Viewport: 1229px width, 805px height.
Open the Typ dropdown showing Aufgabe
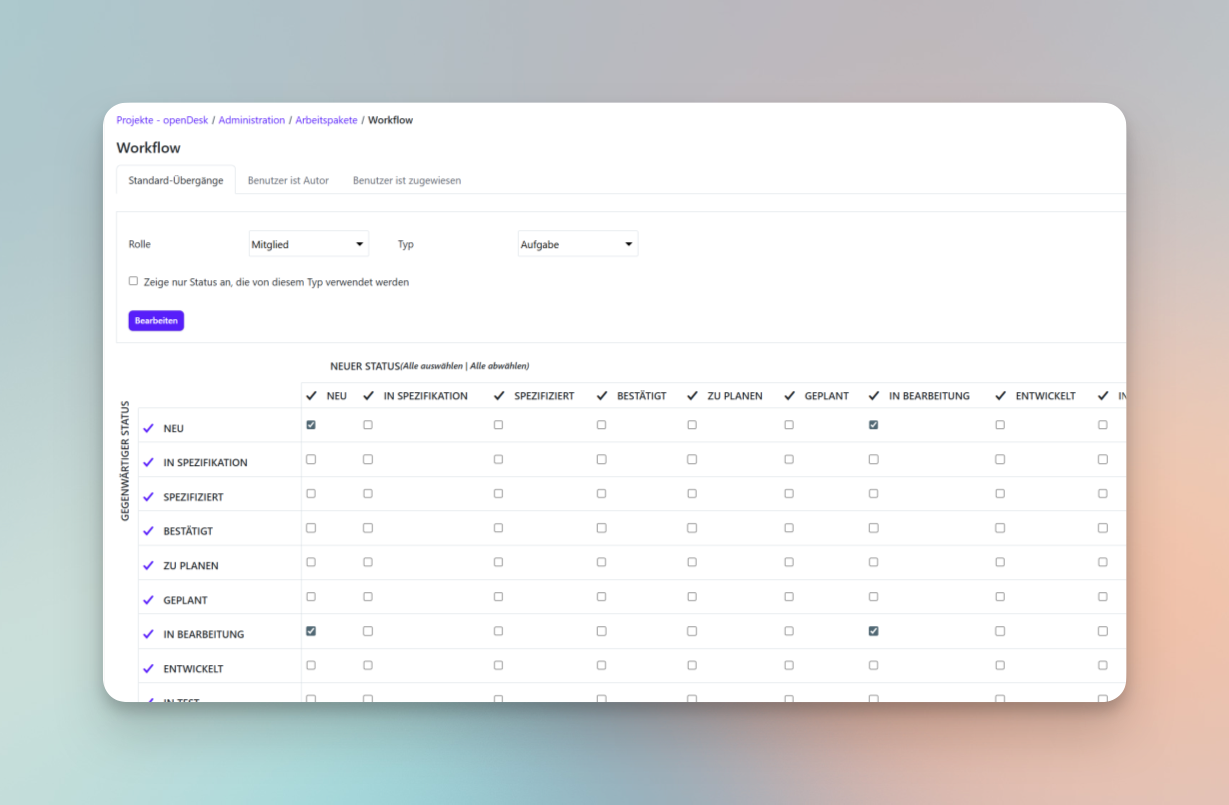tap(577, 243)
